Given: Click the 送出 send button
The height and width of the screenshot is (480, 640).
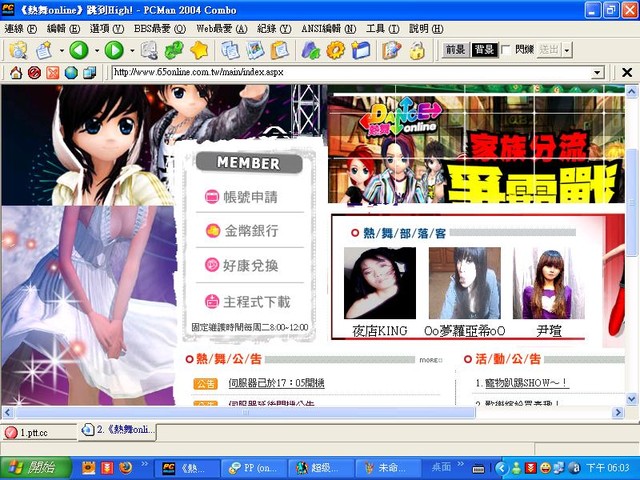Looking at the screenshot, I should pyautogui.click(x=549, y=50).
